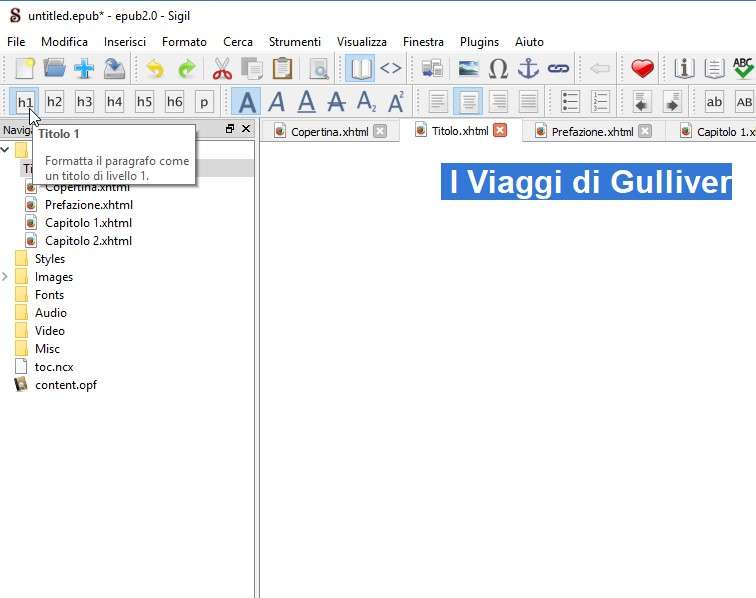
Task: Open the Plugins menu
Action: [x=479, y=42]
